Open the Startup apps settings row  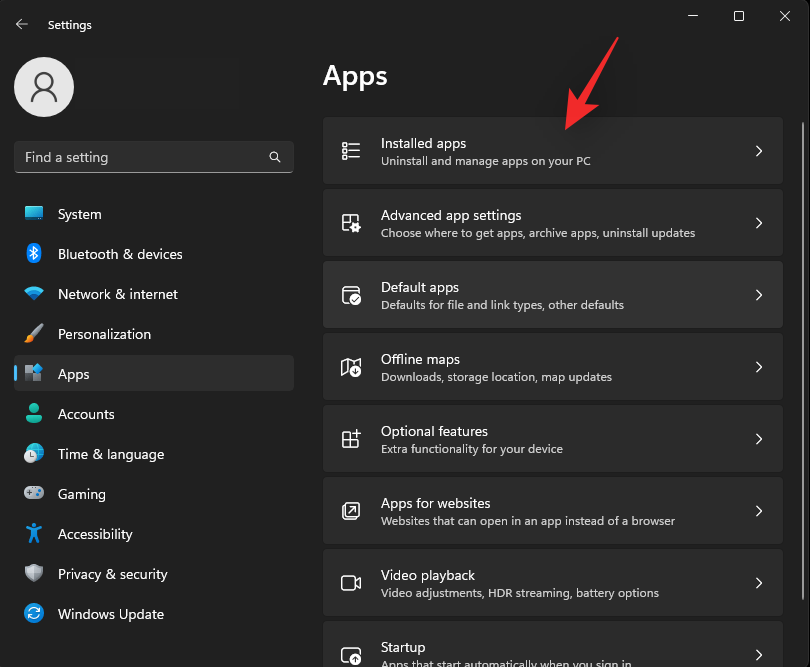tap(552, 648)
